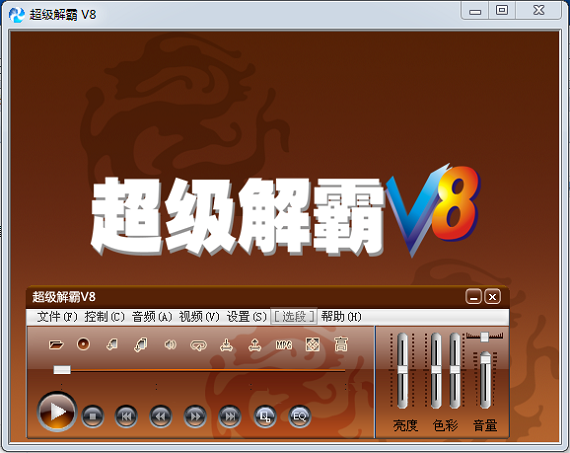Open the 文件(F) menu
Viewport: 570px width, 453px height.
point(57,317)
